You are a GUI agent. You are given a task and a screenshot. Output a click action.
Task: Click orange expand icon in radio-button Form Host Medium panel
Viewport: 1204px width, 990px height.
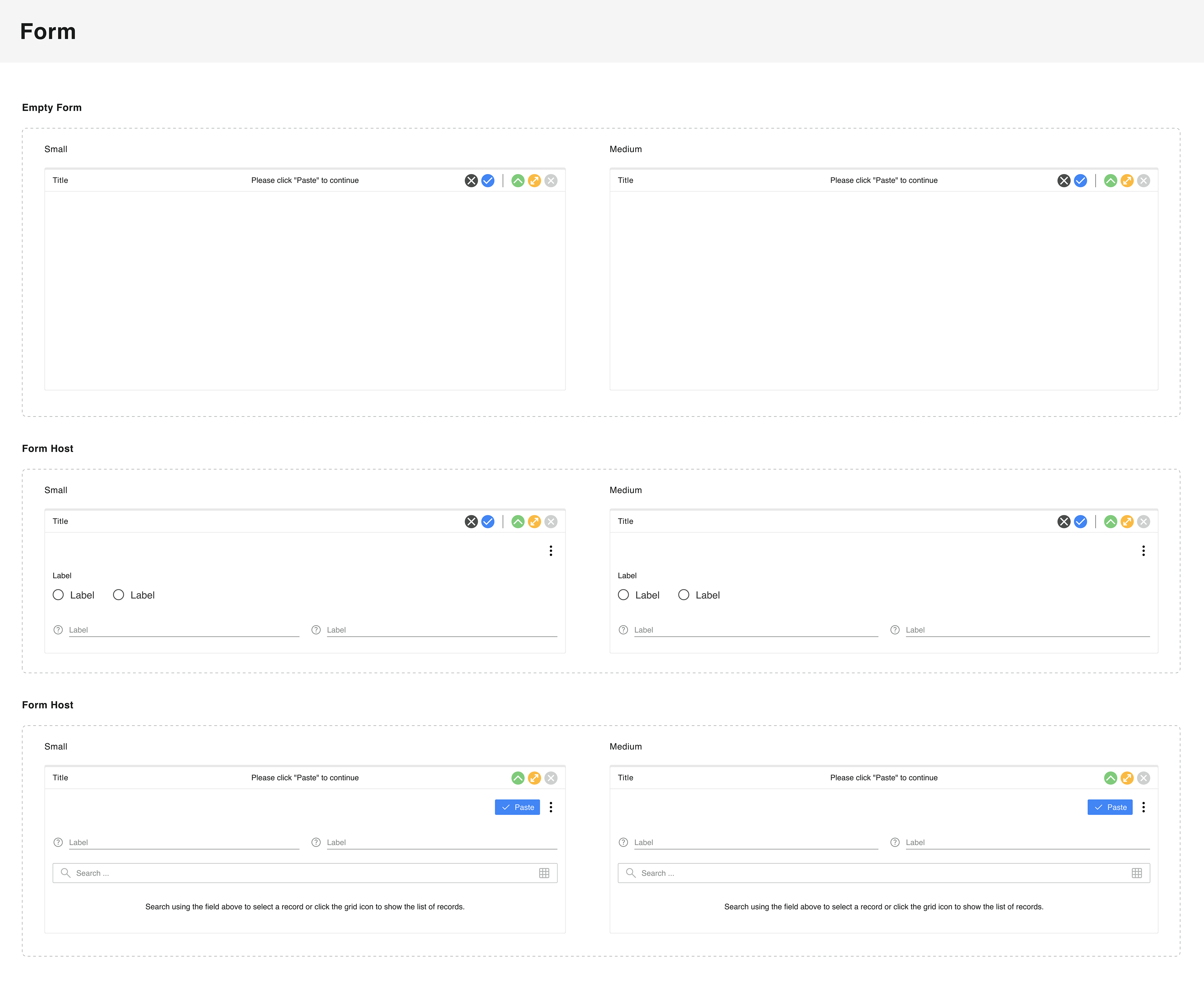1127,522
